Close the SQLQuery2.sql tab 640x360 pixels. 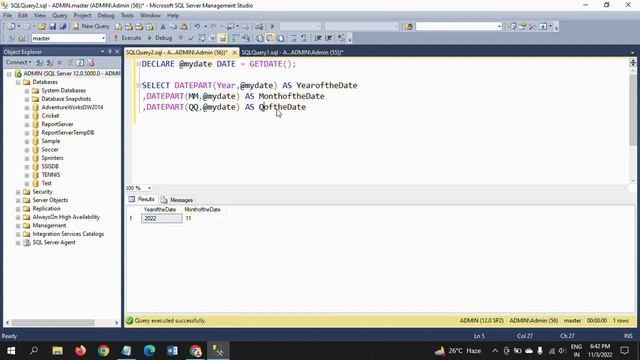coord(235,53)
